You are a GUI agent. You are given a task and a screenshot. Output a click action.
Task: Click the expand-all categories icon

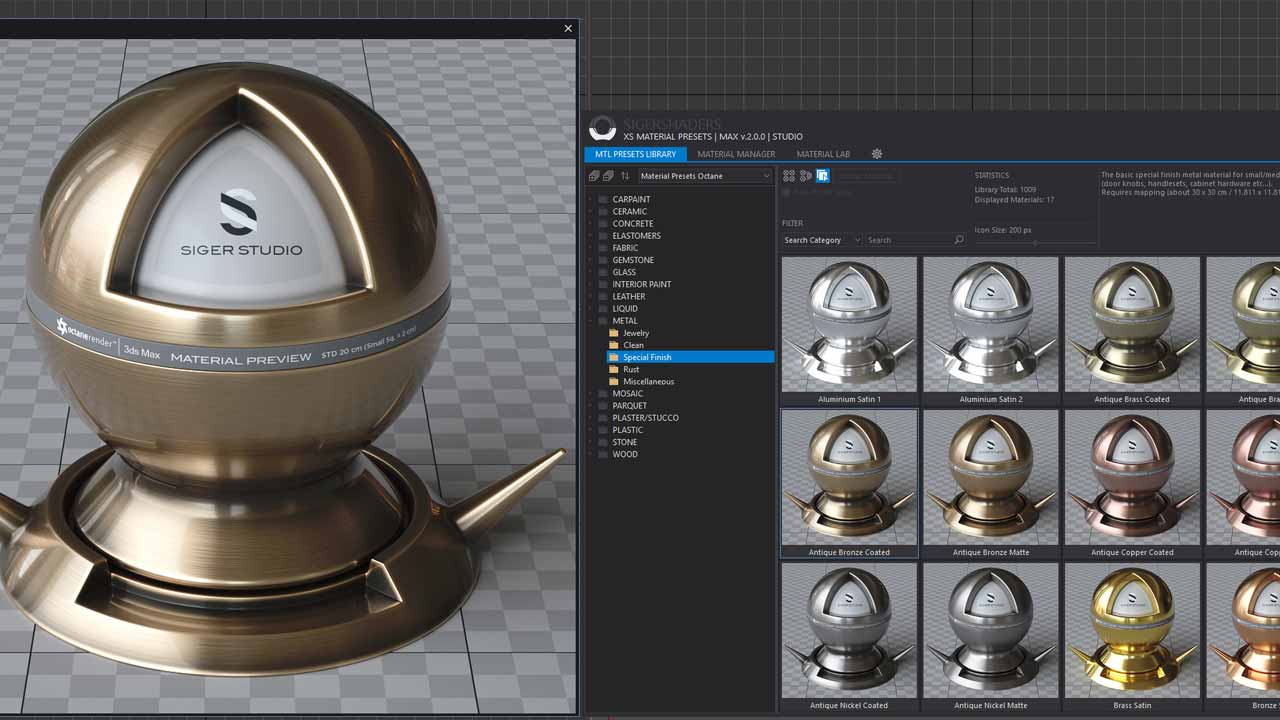pyautogui.click(x=594, y=176)
